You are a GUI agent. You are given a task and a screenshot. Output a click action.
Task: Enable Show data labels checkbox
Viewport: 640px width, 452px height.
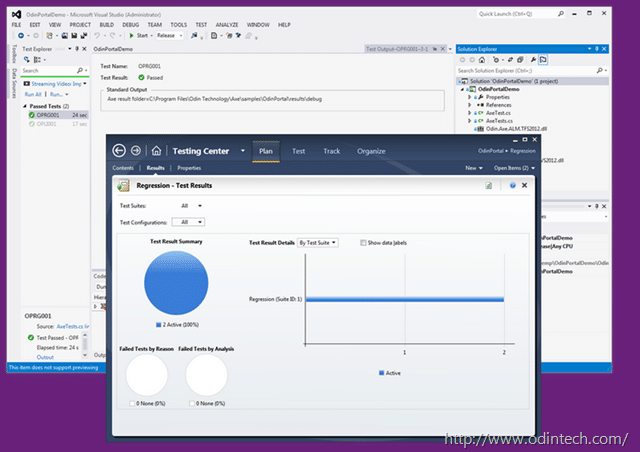pyautogui.click(x=363, y=243)
